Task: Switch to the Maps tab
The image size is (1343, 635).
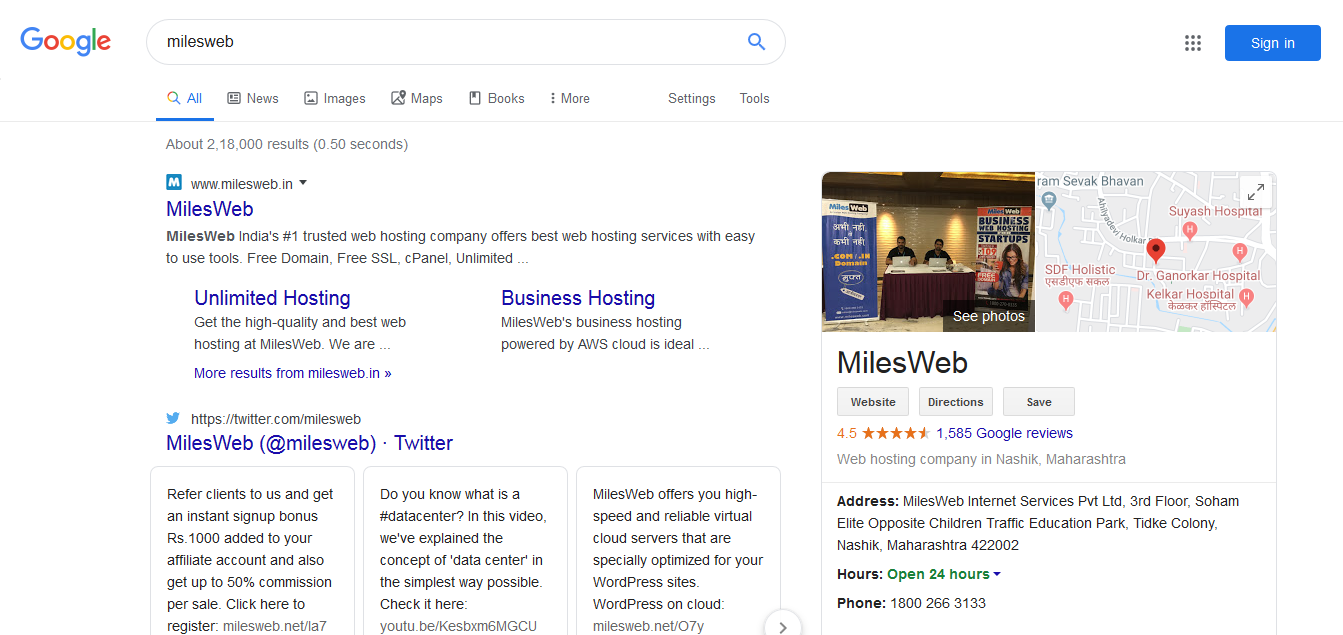Action: pyautogui.click(x=416, y=98)
